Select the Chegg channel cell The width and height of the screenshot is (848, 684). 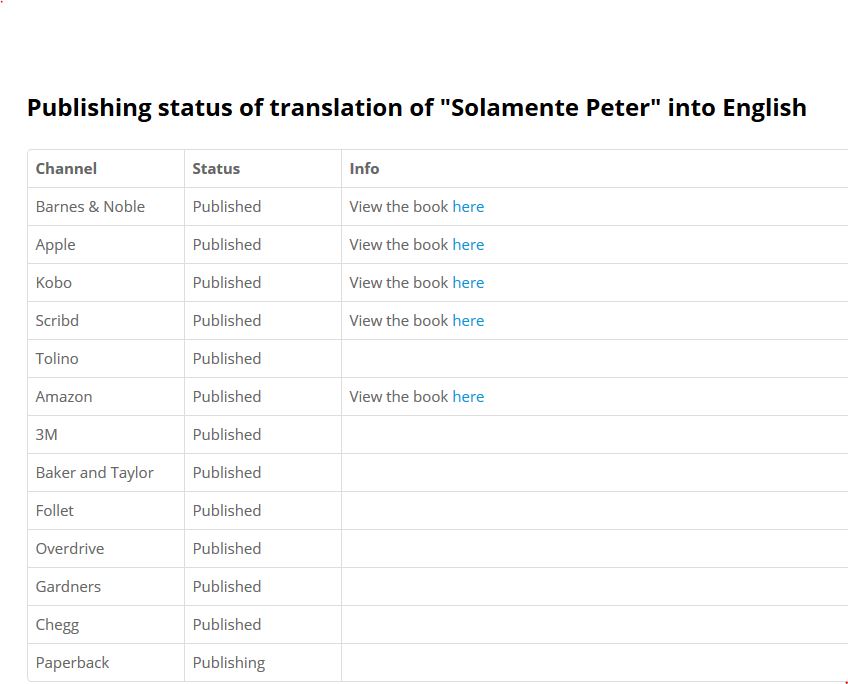(57, 625)
